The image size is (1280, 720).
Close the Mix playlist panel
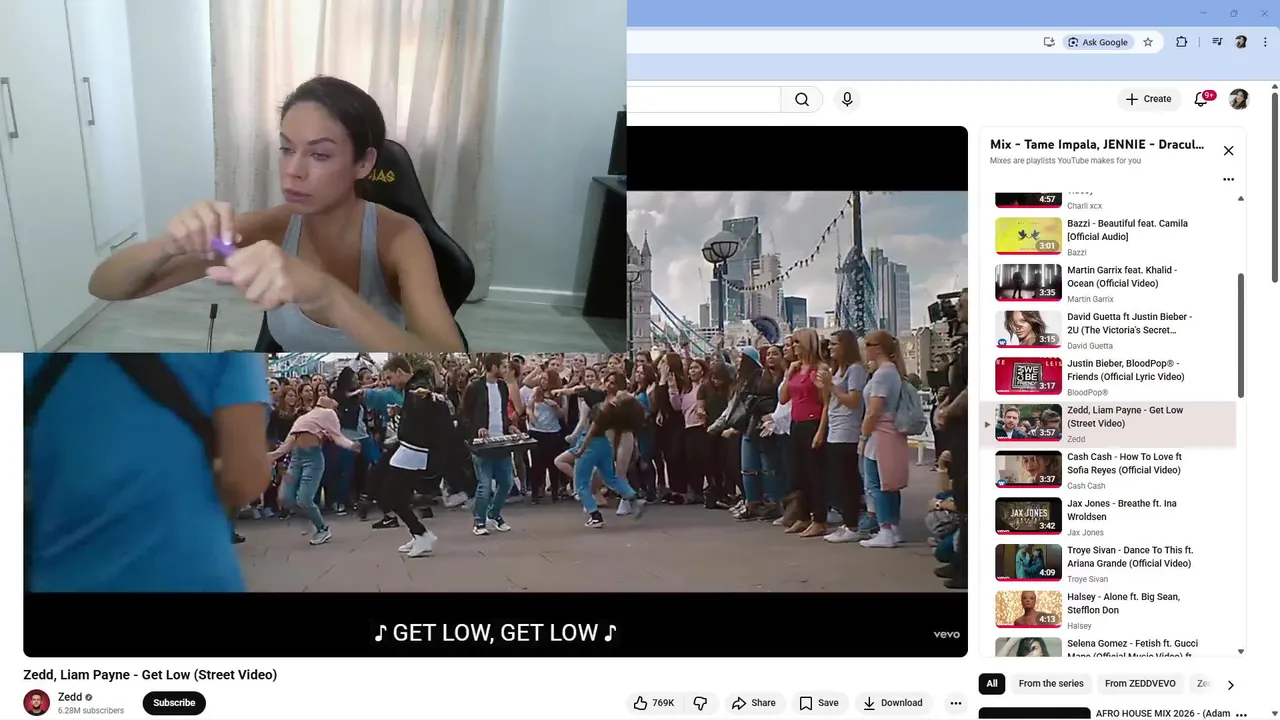pos(1228,151)
